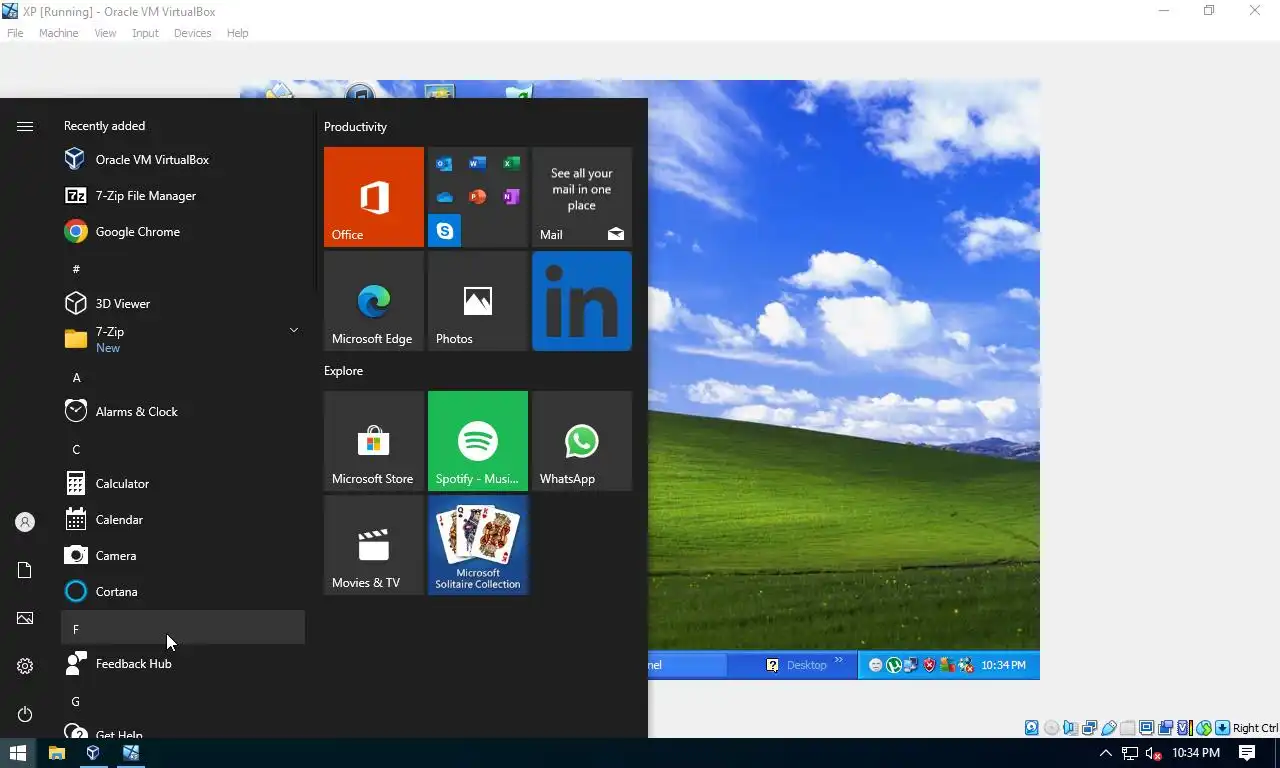The height and width of the screenshot is (768, 1280).
Task: Open the user account icon in Start sidebar
Action: click(x=25, y=522)
